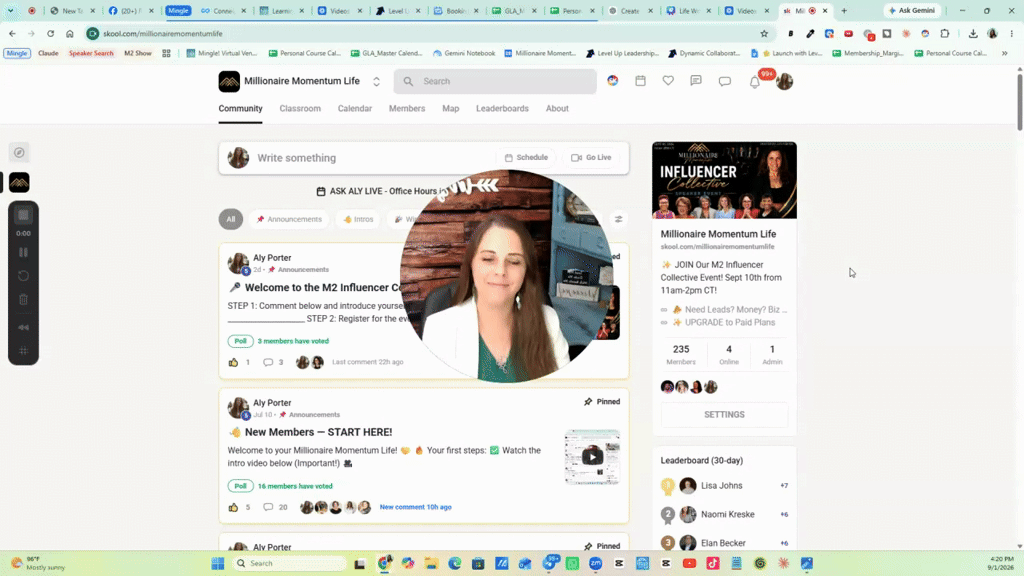The image size is (1024, 576).
Task: Open the feed filter settings icon
Action: (x=618, y=219)
